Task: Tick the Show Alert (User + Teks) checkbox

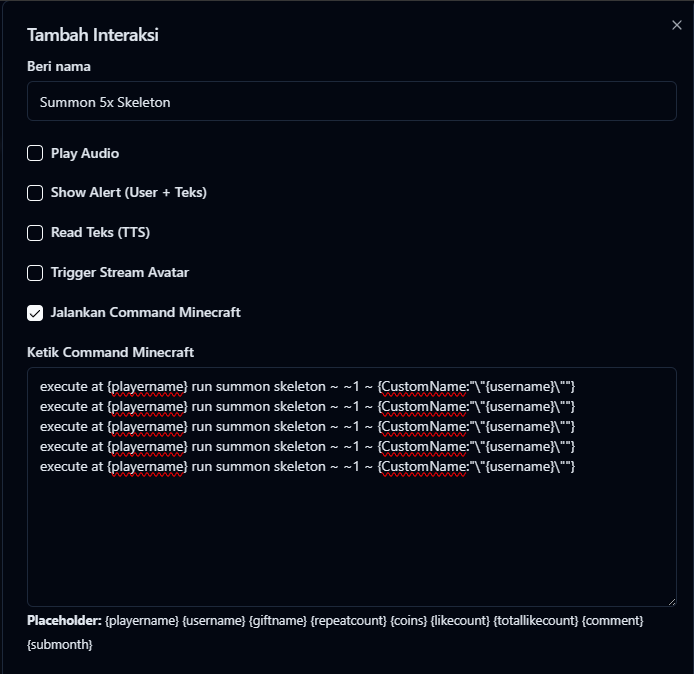Action: [35, 193]
